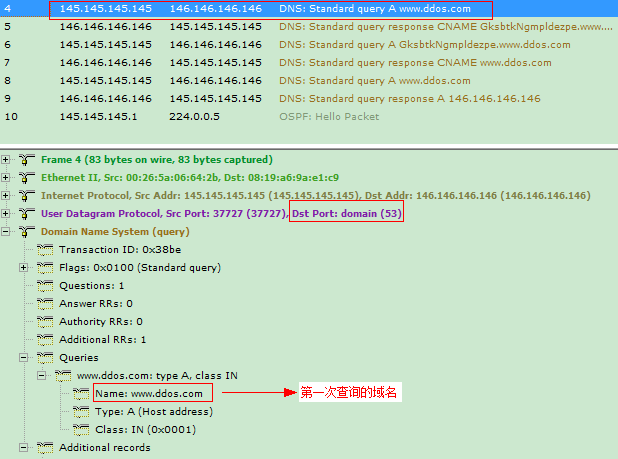Select the Authority RRs: 0 field

[x=100, y=322]
